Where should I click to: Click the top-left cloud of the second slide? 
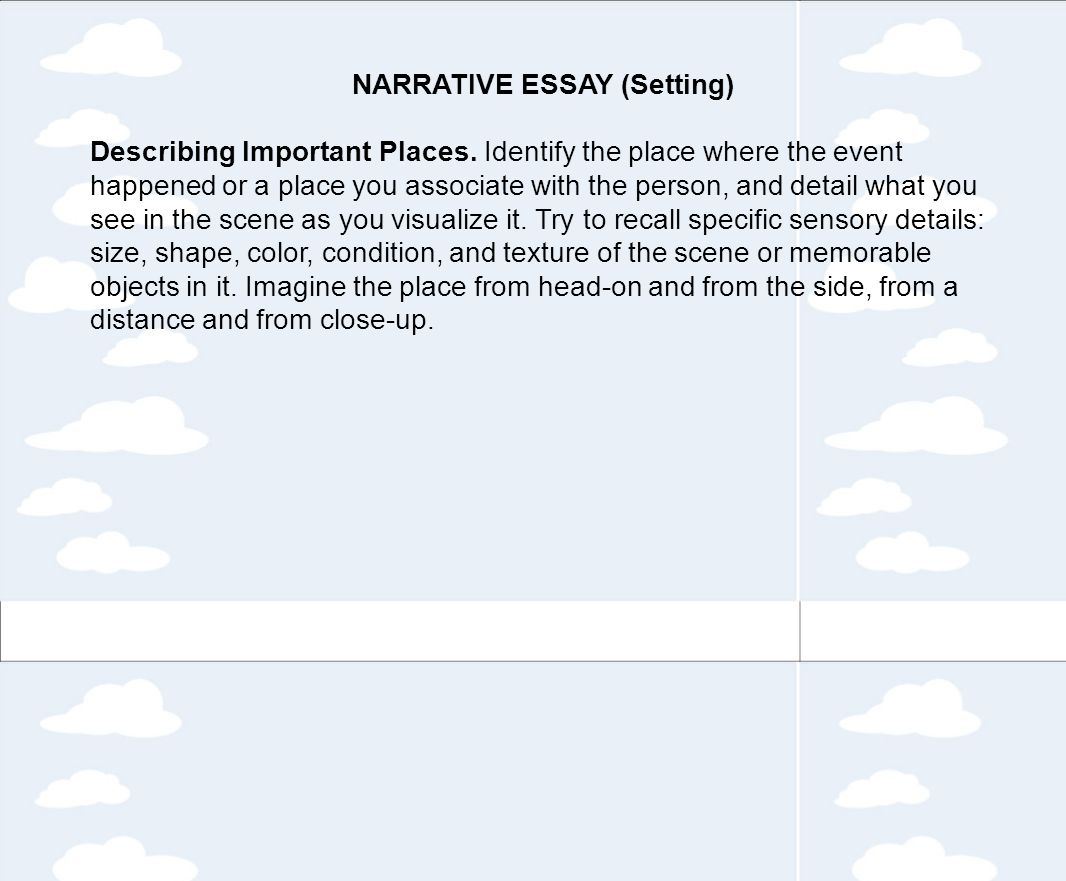[x=111, y=708]
